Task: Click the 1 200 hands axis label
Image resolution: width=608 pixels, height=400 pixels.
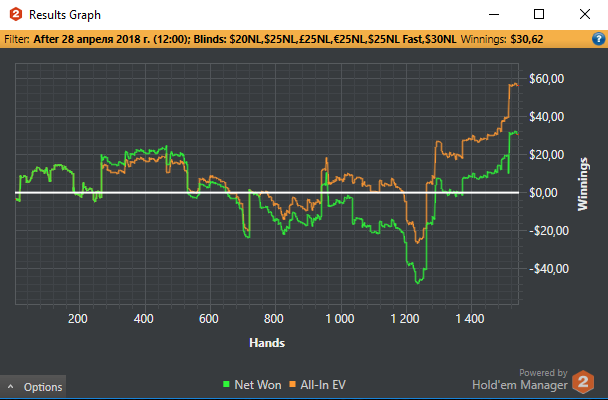Action: tap(405, 319)
